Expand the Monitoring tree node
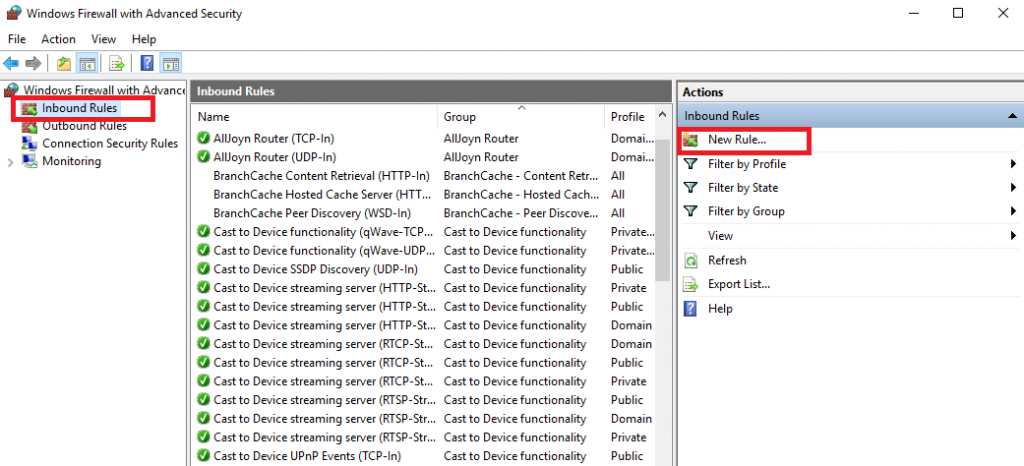Screen dimensions: 1024x466 click(10, 162)
